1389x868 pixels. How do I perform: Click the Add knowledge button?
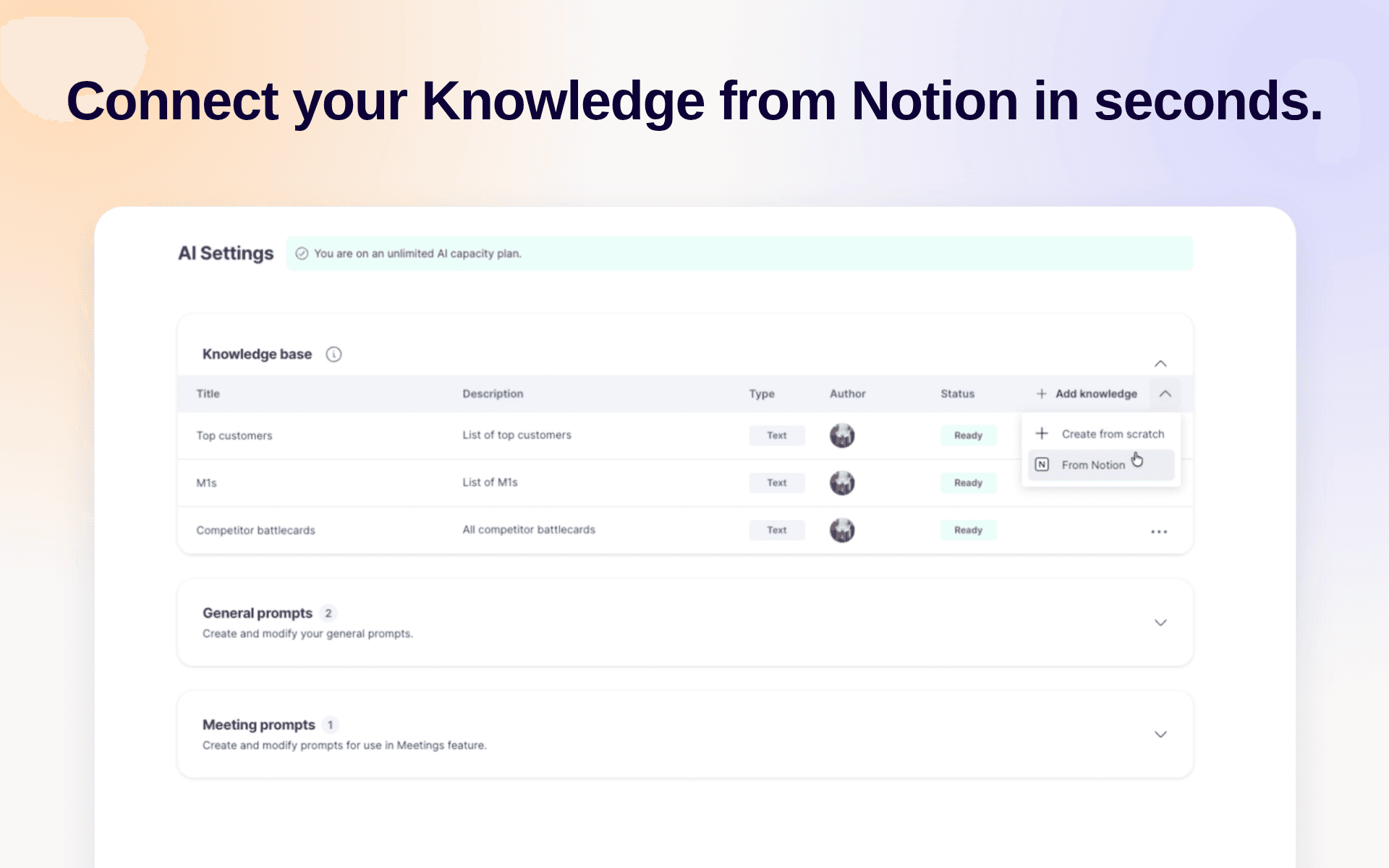tap(1087, 394)
